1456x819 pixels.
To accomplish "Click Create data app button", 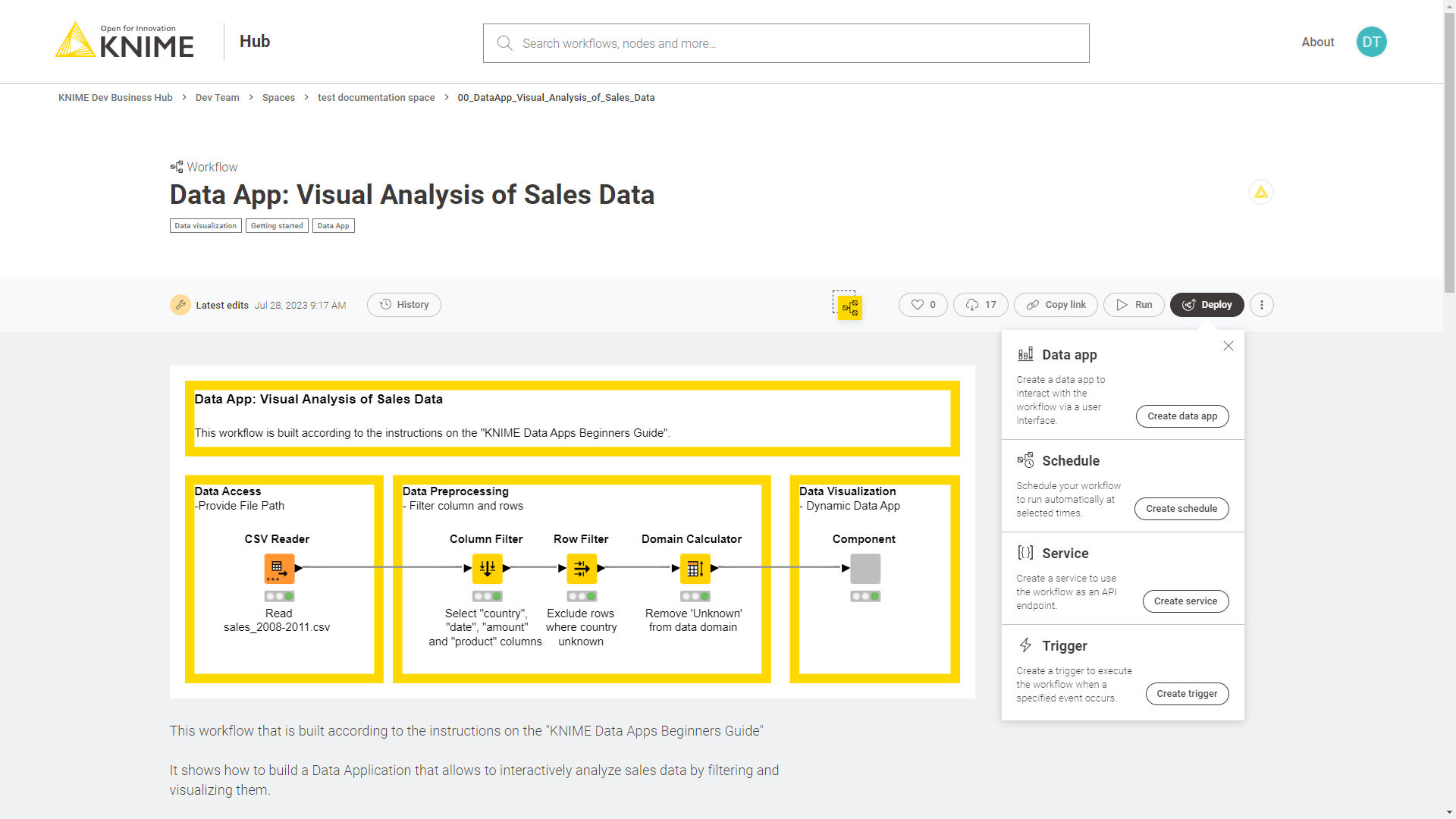I will click(x=1183, y=416).
